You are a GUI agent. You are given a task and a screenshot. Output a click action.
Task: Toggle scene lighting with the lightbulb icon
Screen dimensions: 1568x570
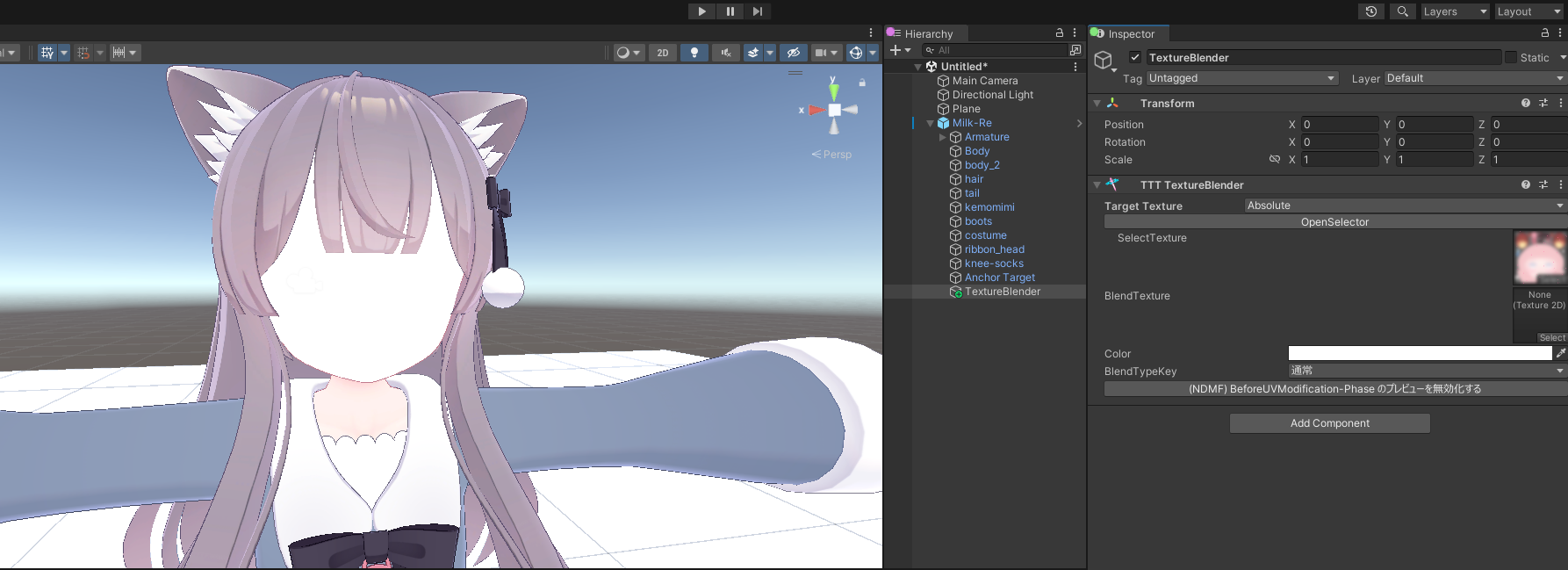(694, 53)
